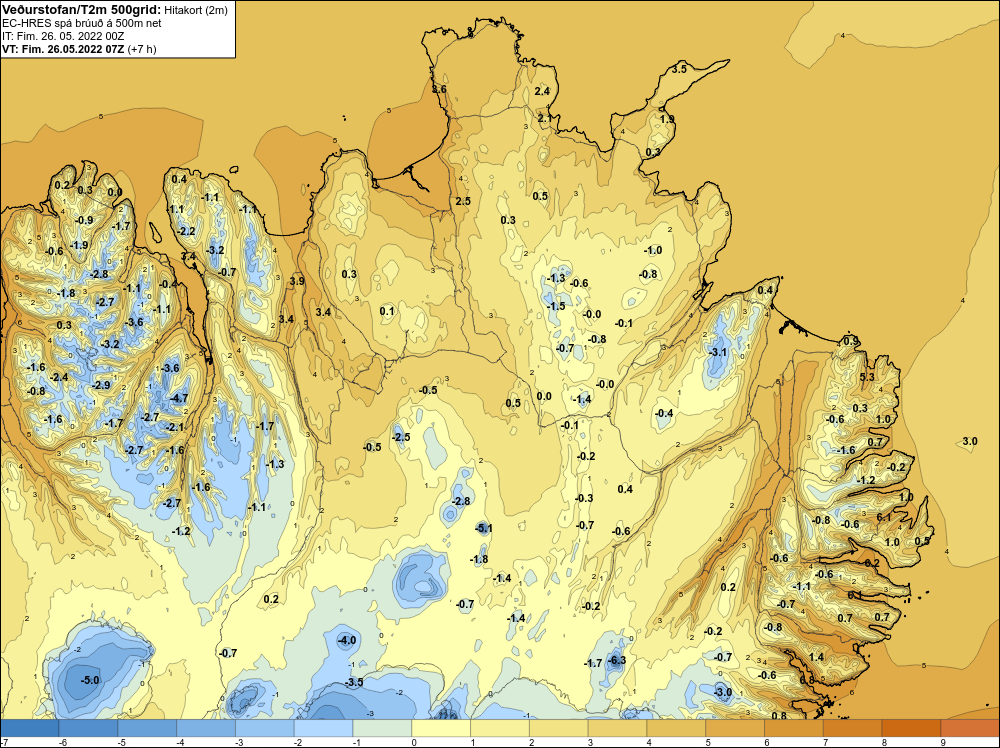Click the darkest blue -7 to -6 legend segment

click(29, 728)
